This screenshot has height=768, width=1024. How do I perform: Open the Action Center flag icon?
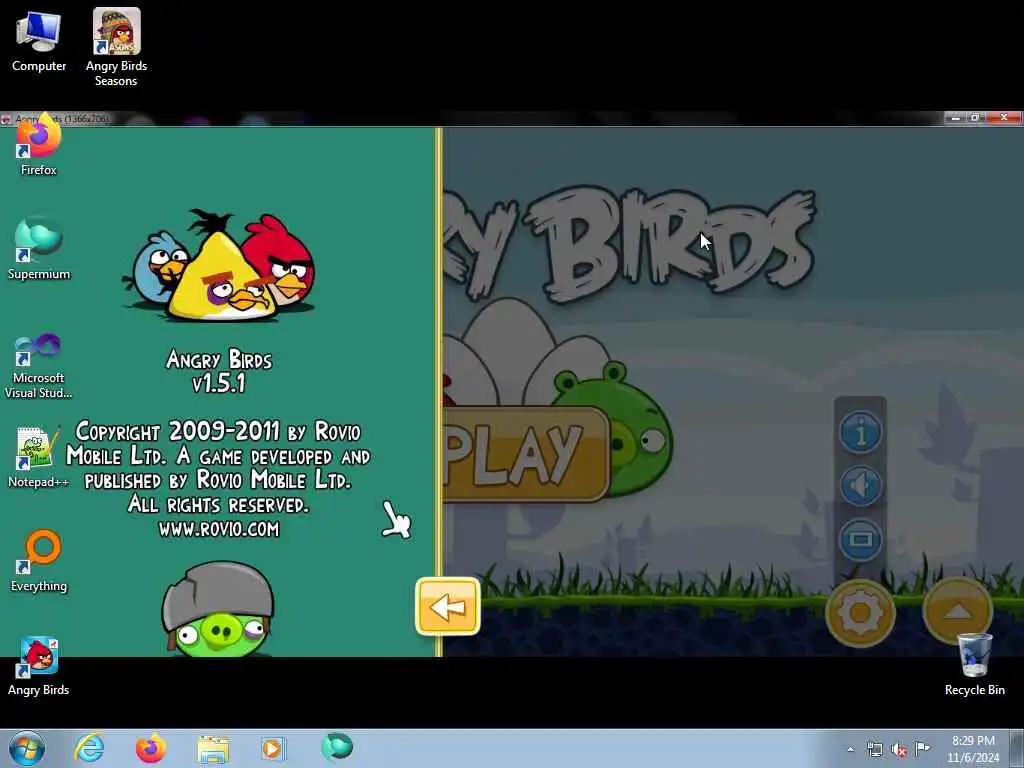[x=922, y=748]
